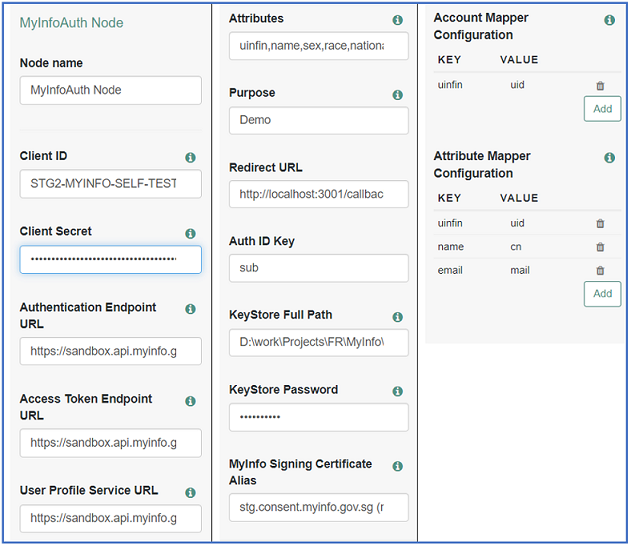Click info icon for Authentication Endpoint URL

[x=190, y=309]
